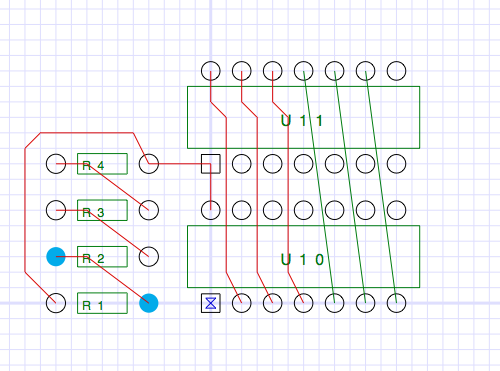Select the R3 resistor label

click(93, 212)
